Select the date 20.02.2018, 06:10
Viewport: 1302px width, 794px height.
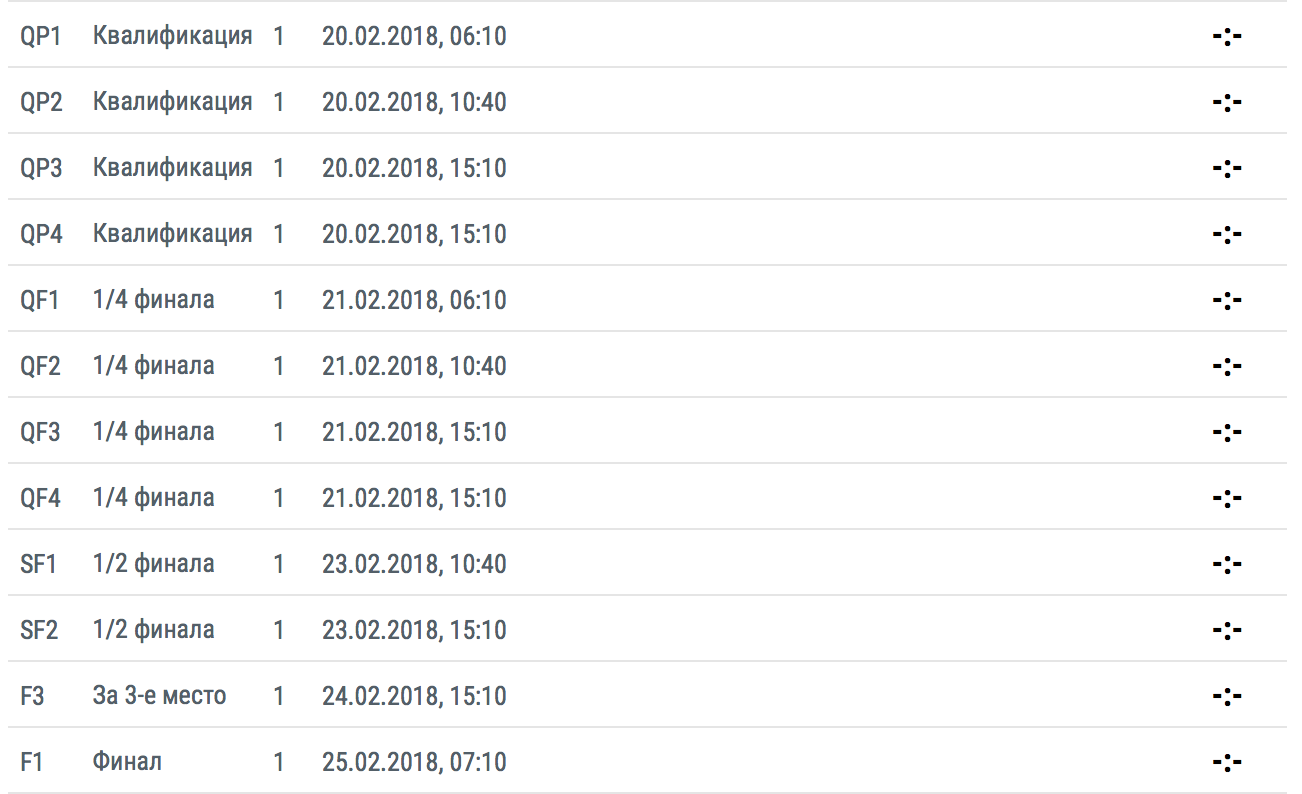(x=414, y=37)
